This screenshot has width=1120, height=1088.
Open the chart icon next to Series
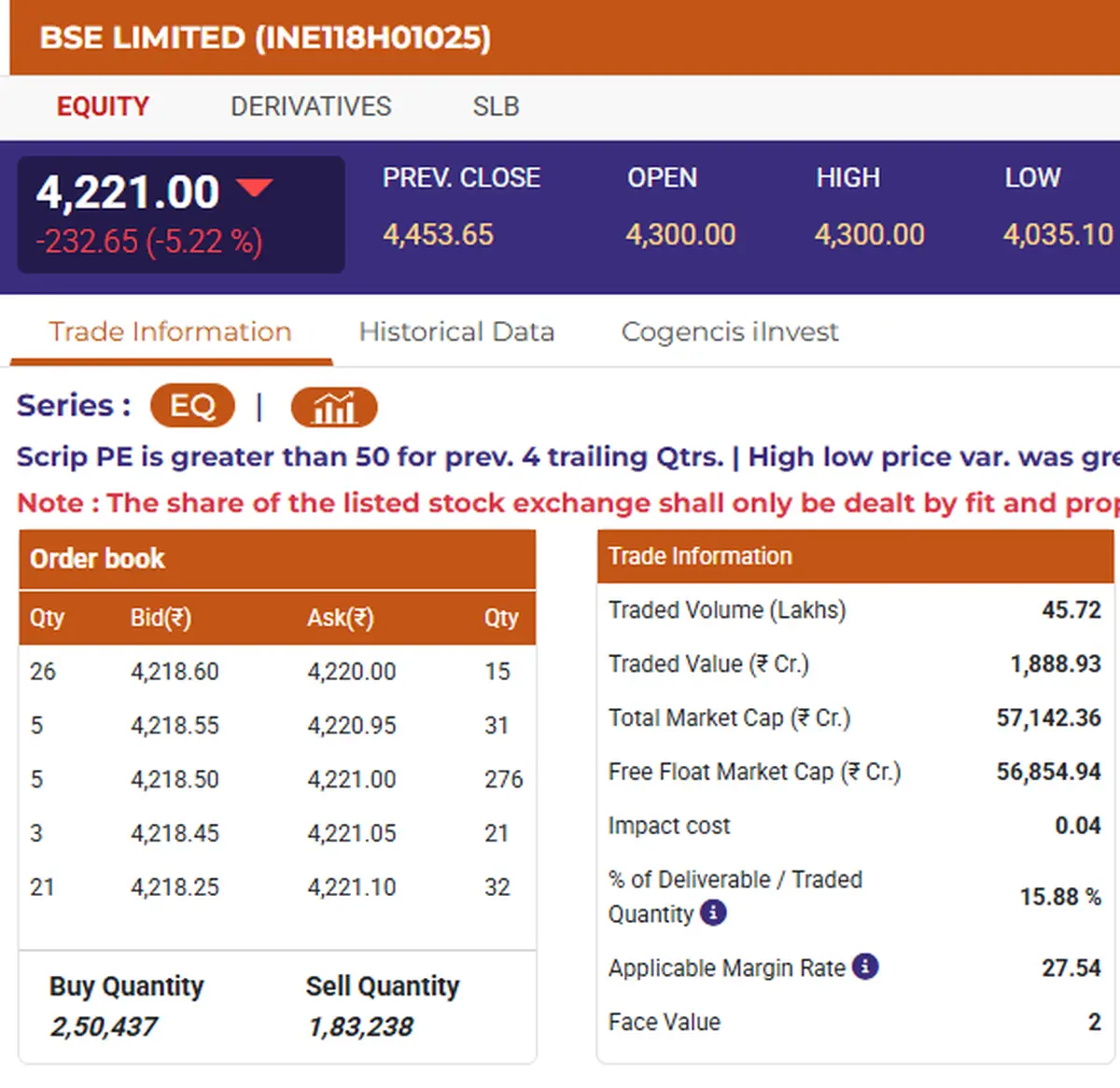[x=334, y=407]
